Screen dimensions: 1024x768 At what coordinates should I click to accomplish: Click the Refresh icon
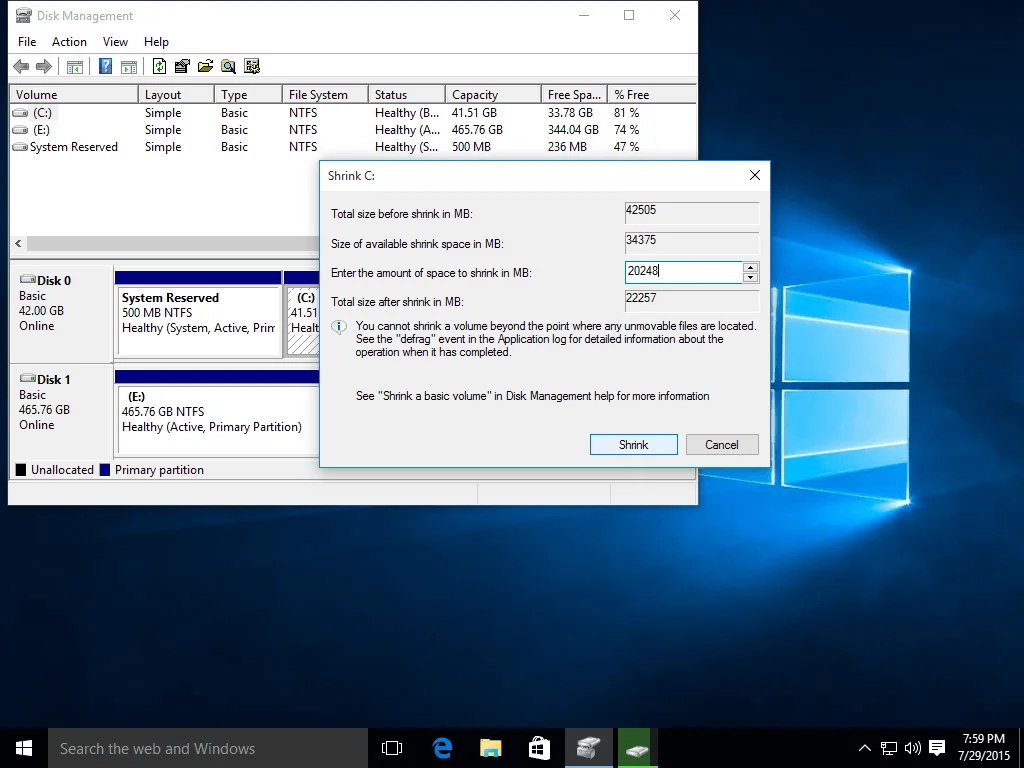158,66
